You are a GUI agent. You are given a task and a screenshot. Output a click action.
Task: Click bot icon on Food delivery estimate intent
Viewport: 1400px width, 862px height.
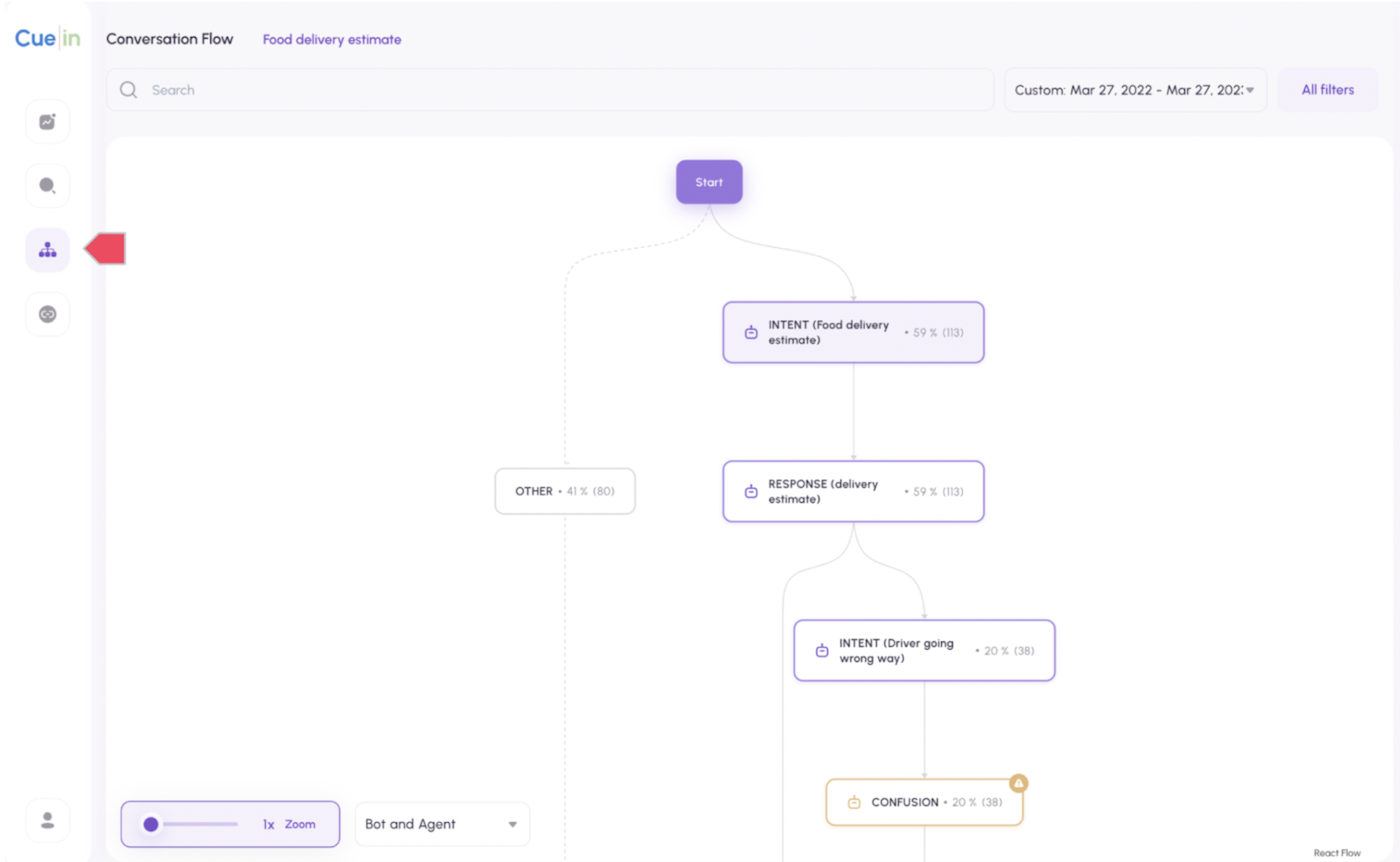[x=751, y=332]
